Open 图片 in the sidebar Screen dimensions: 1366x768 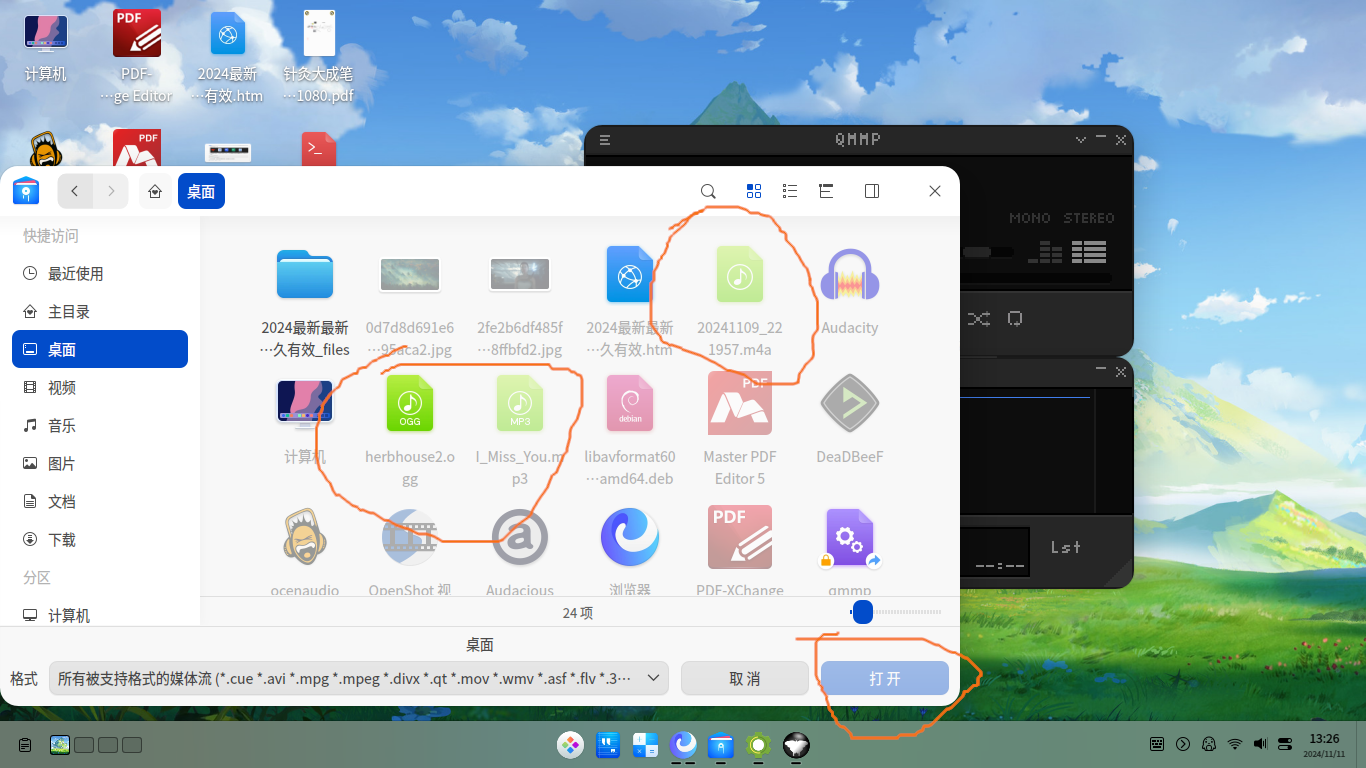100,464
